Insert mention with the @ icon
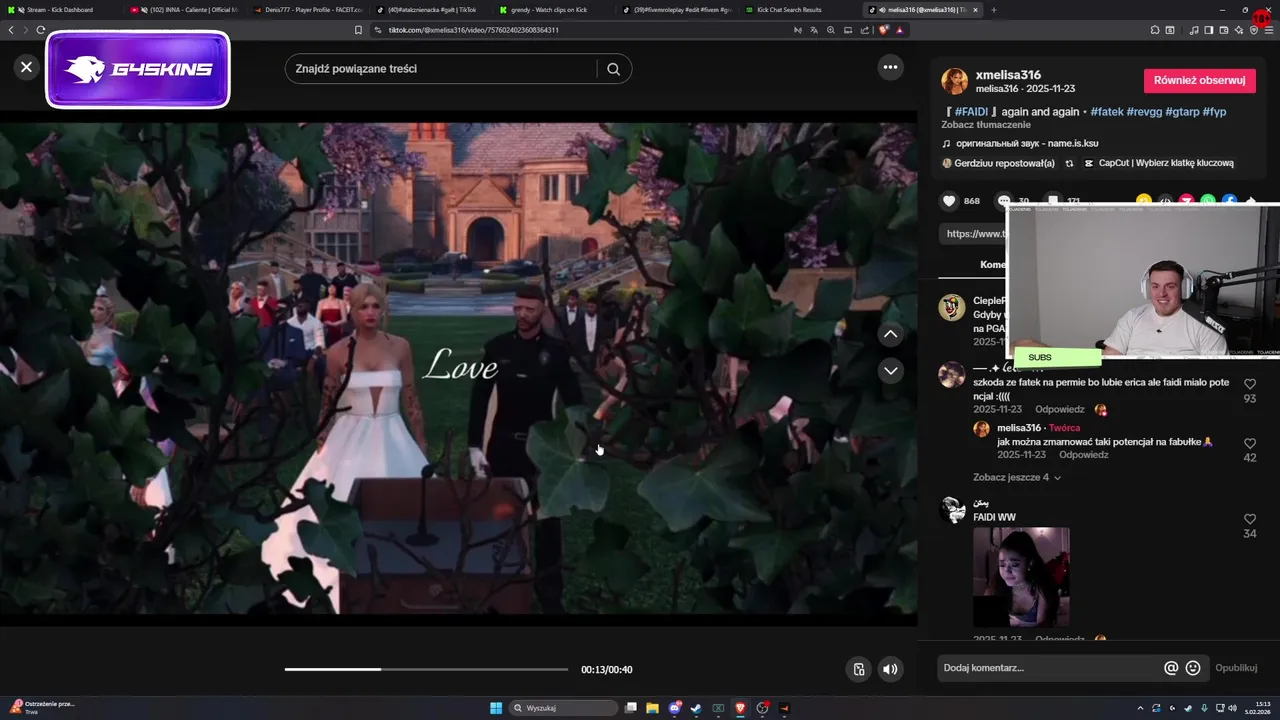This screenshot has height=720, width=1280. (1171, 668)
